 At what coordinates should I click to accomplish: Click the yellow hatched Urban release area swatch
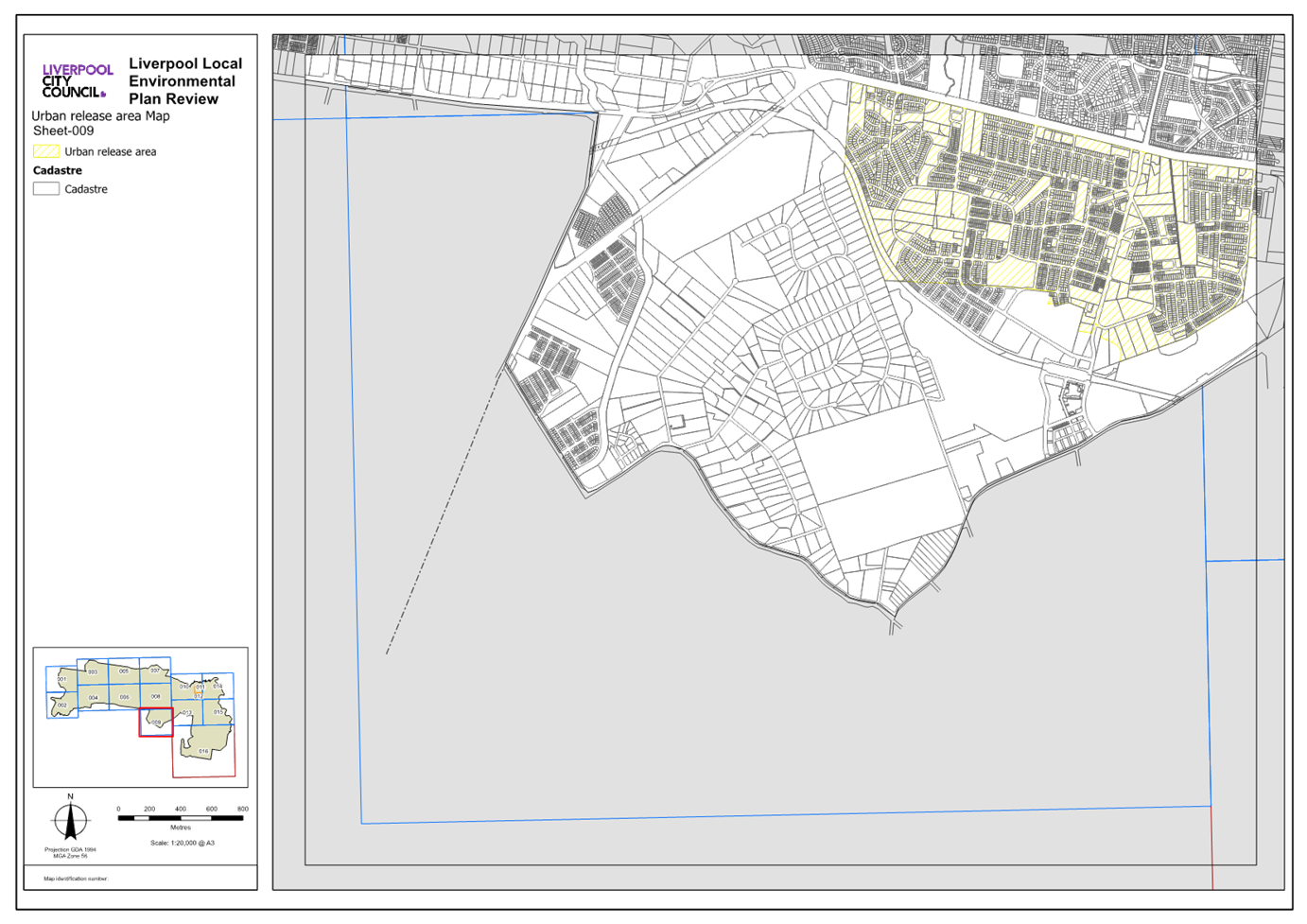click(x=46, y=151)
